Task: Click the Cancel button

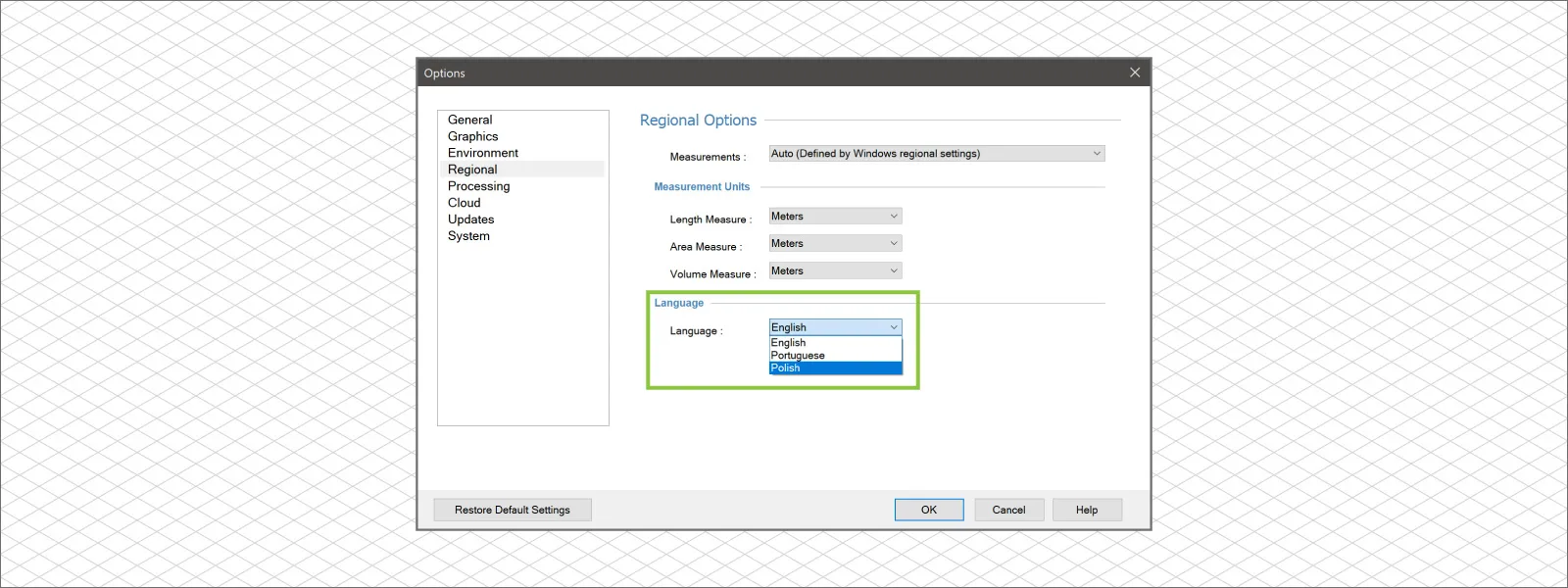Action: tap(1008, 510)
